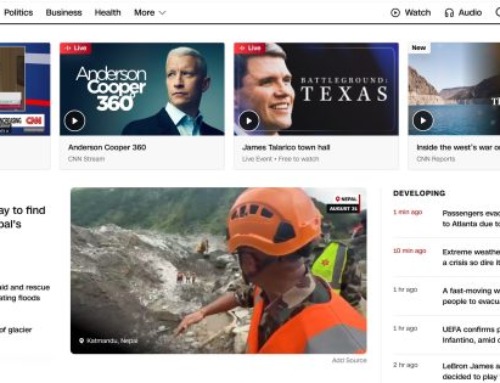This screenshot has height=383, width=500.
Task: Click Add Source below the photo
Action: pos(349,360)
